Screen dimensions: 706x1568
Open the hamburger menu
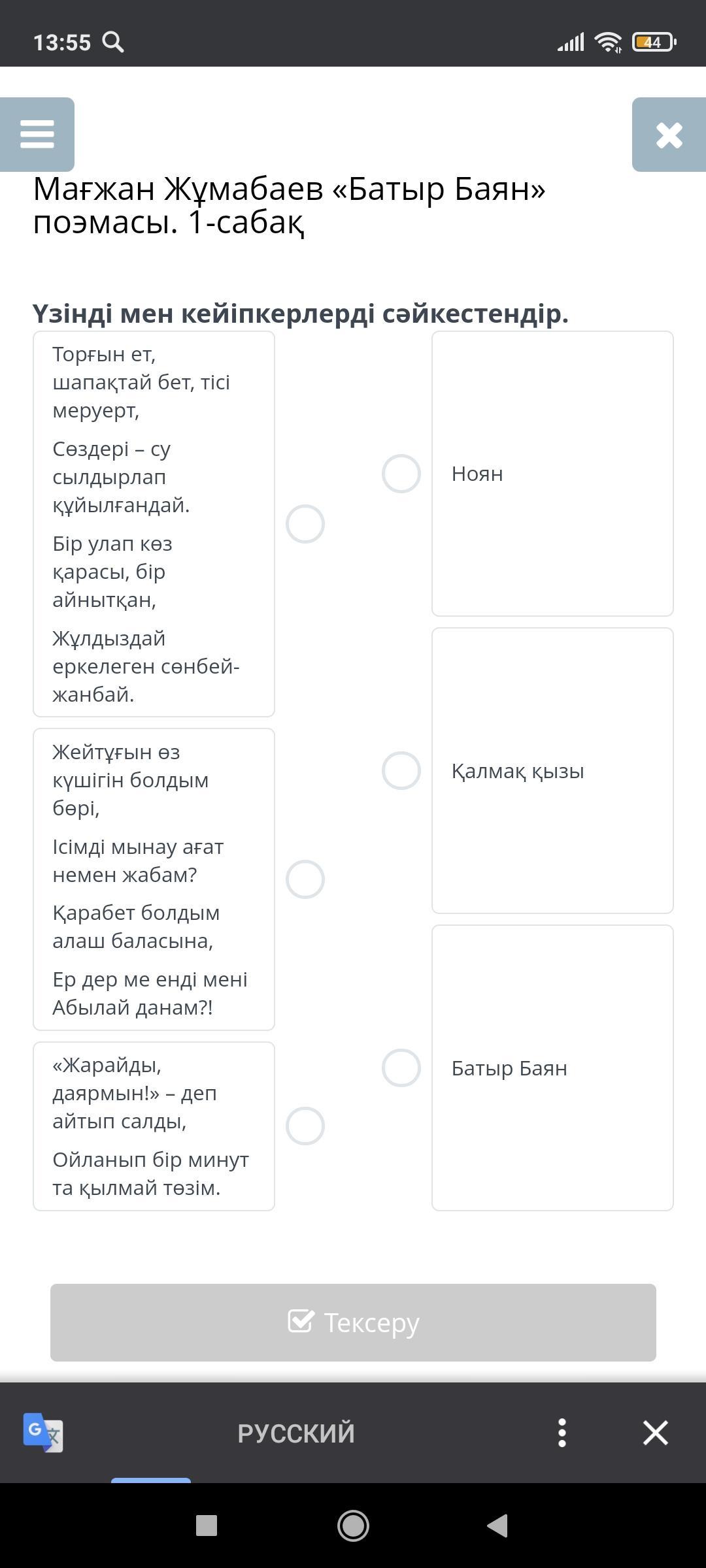37,135
